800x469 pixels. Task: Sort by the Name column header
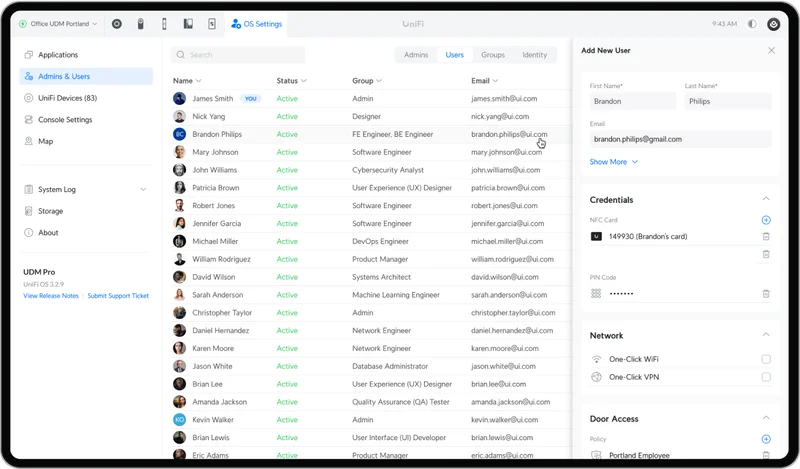187,81
